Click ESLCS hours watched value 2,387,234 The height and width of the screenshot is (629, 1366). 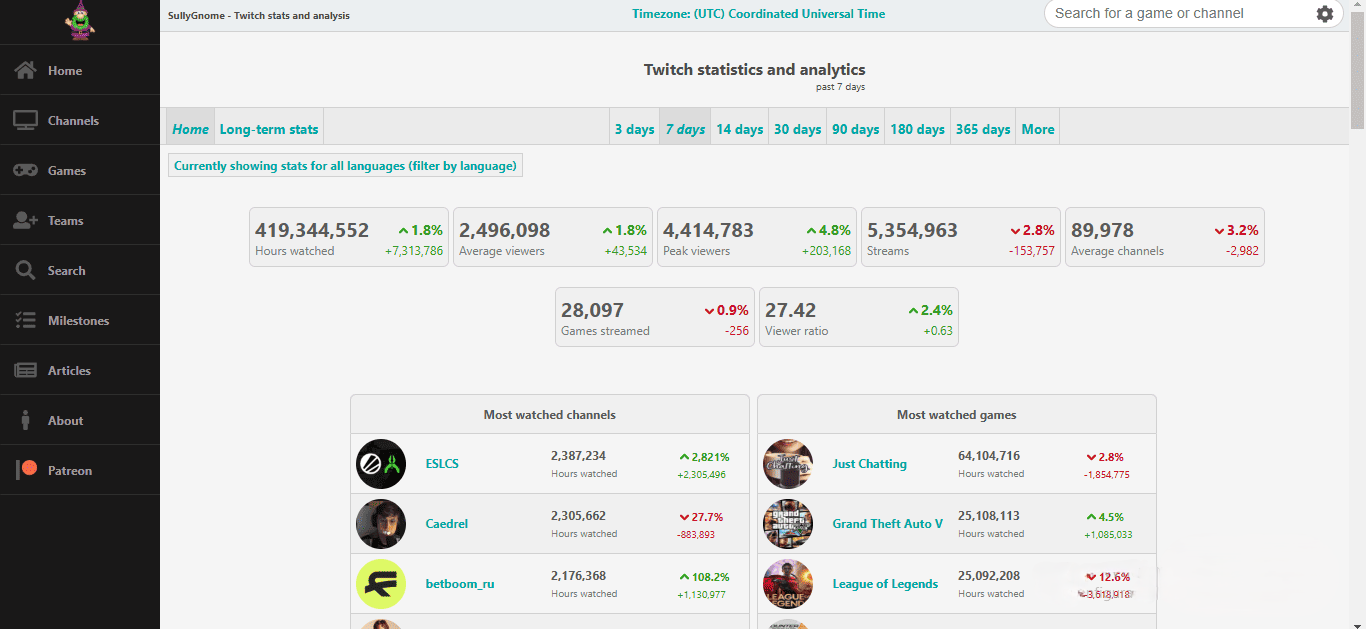click(578, 456)
